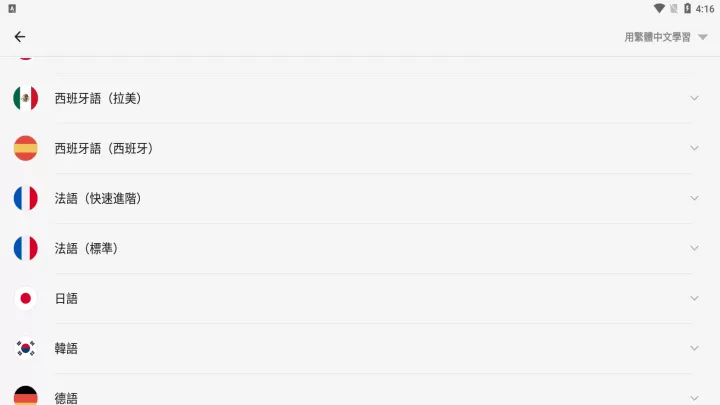Expand the 韓語 row chevron
Image resolution: width=720 pixels, height=405 pixels.
tap(694, 348)
